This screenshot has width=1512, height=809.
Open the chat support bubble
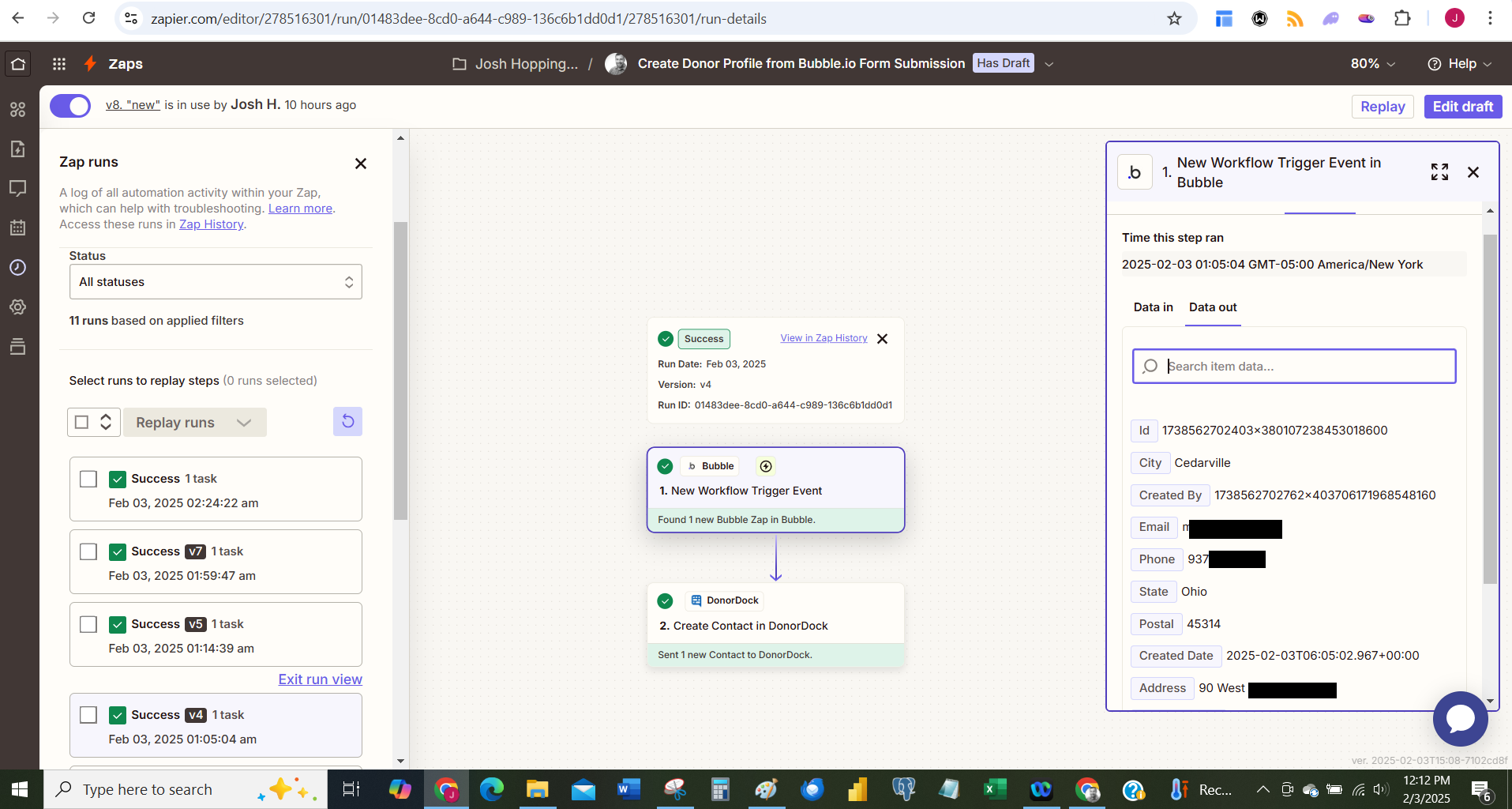[x=1461, y=719]
